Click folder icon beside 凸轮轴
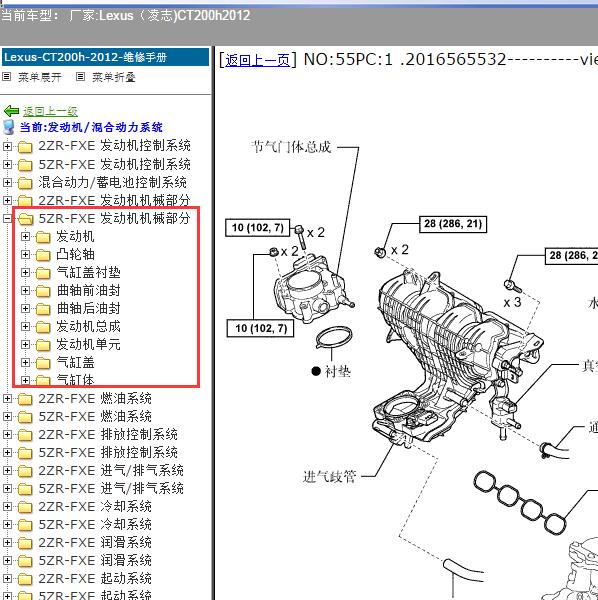The image size is (598, 600). tap(43, 255)
